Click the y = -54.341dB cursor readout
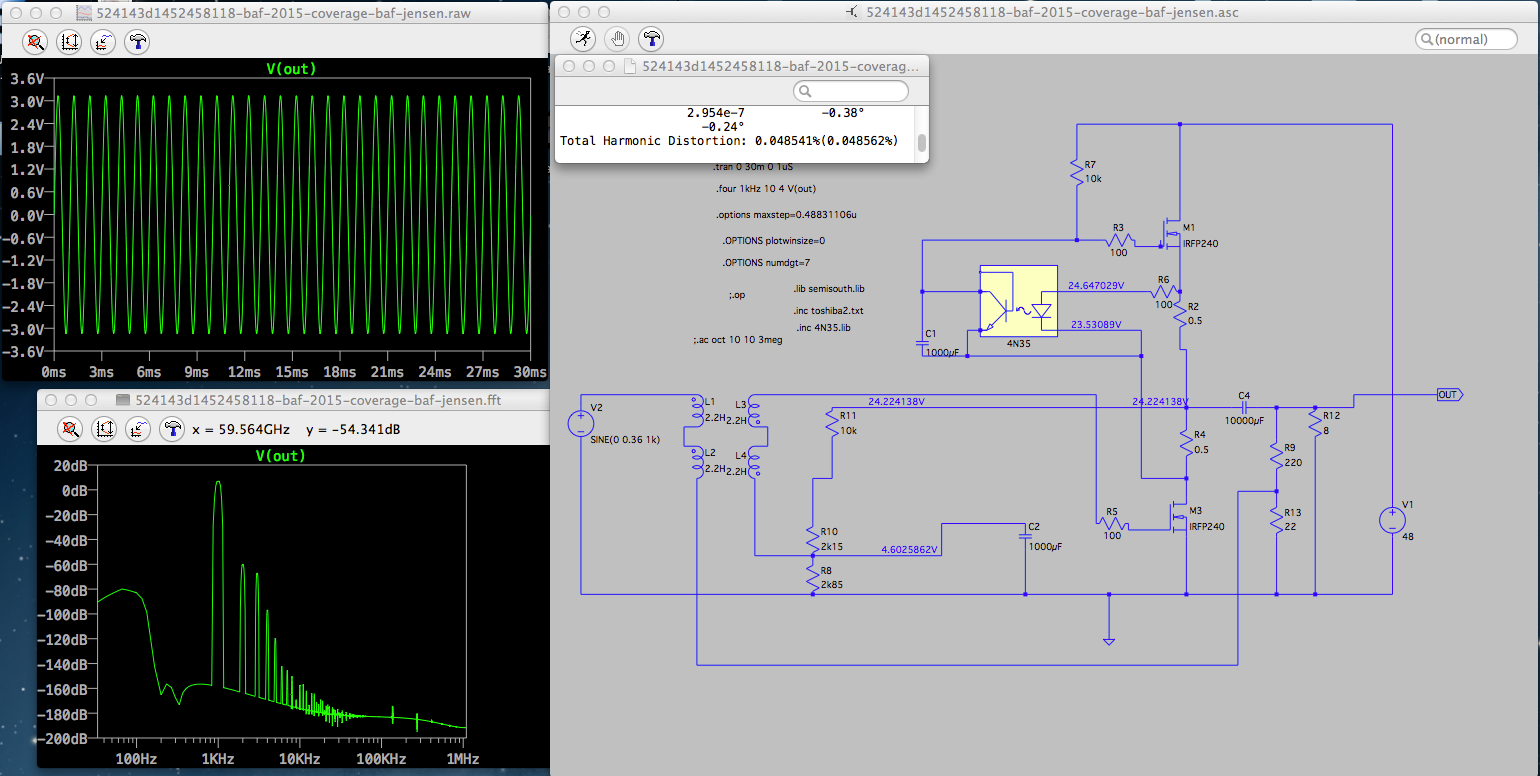 click(355, 429)
